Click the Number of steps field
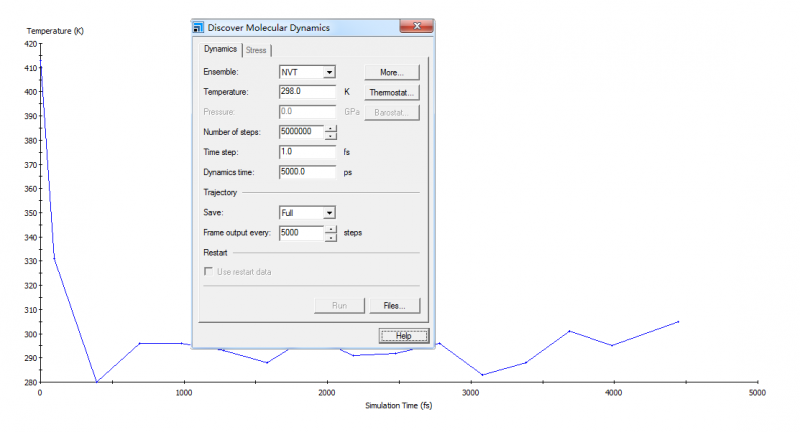The image size is (800, 432). (302, 132)
